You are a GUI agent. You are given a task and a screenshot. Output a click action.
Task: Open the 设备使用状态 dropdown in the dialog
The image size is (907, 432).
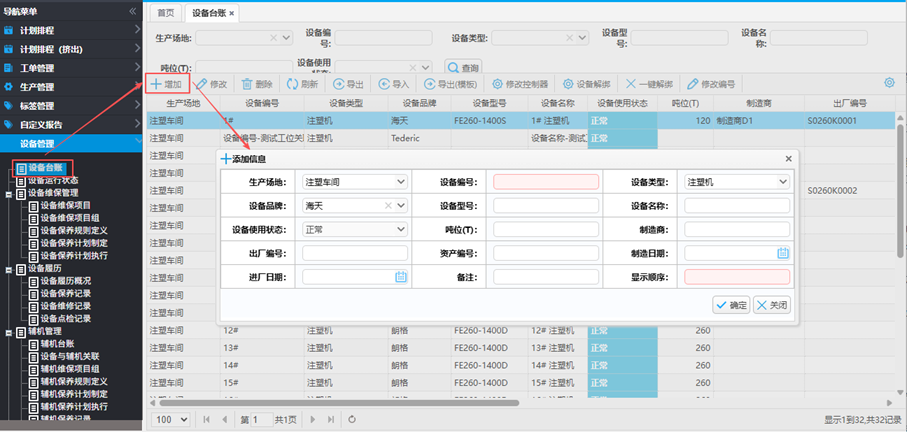pos(401,229)
